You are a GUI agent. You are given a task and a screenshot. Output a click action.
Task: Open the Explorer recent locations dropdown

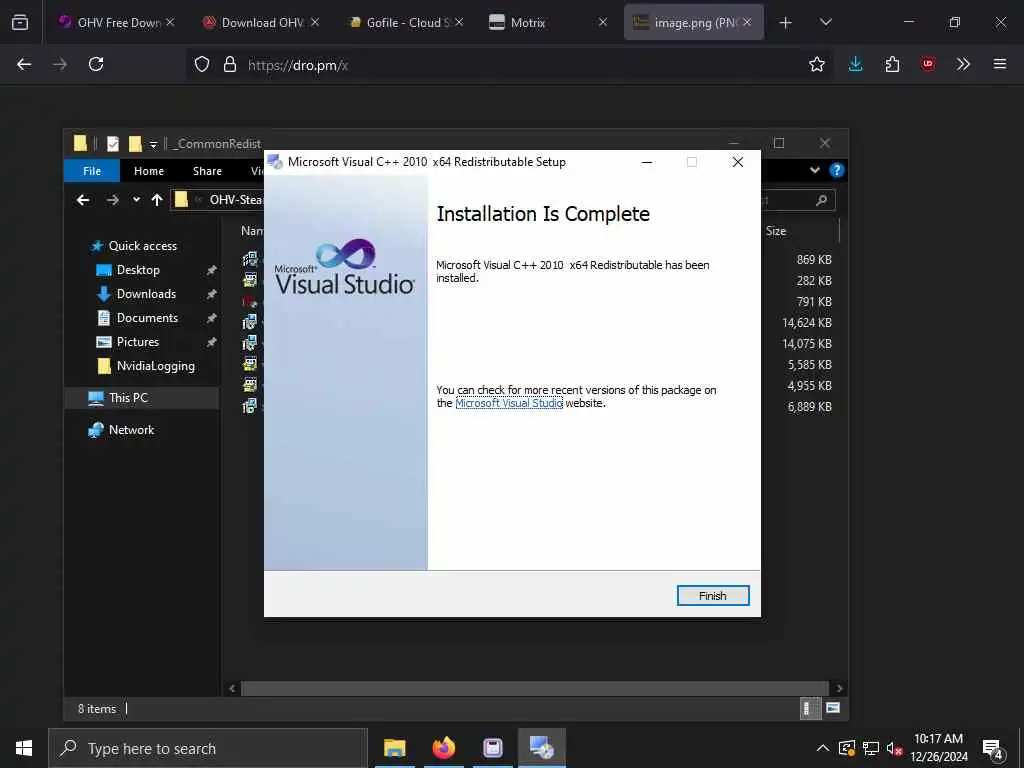[x=136, y=200]
